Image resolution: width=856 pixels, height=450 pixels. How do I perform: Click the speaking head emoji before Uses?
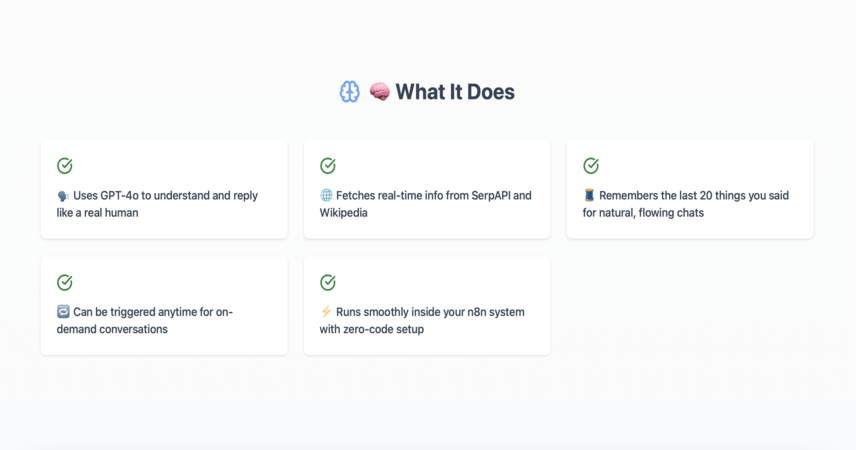coord(63,196)
